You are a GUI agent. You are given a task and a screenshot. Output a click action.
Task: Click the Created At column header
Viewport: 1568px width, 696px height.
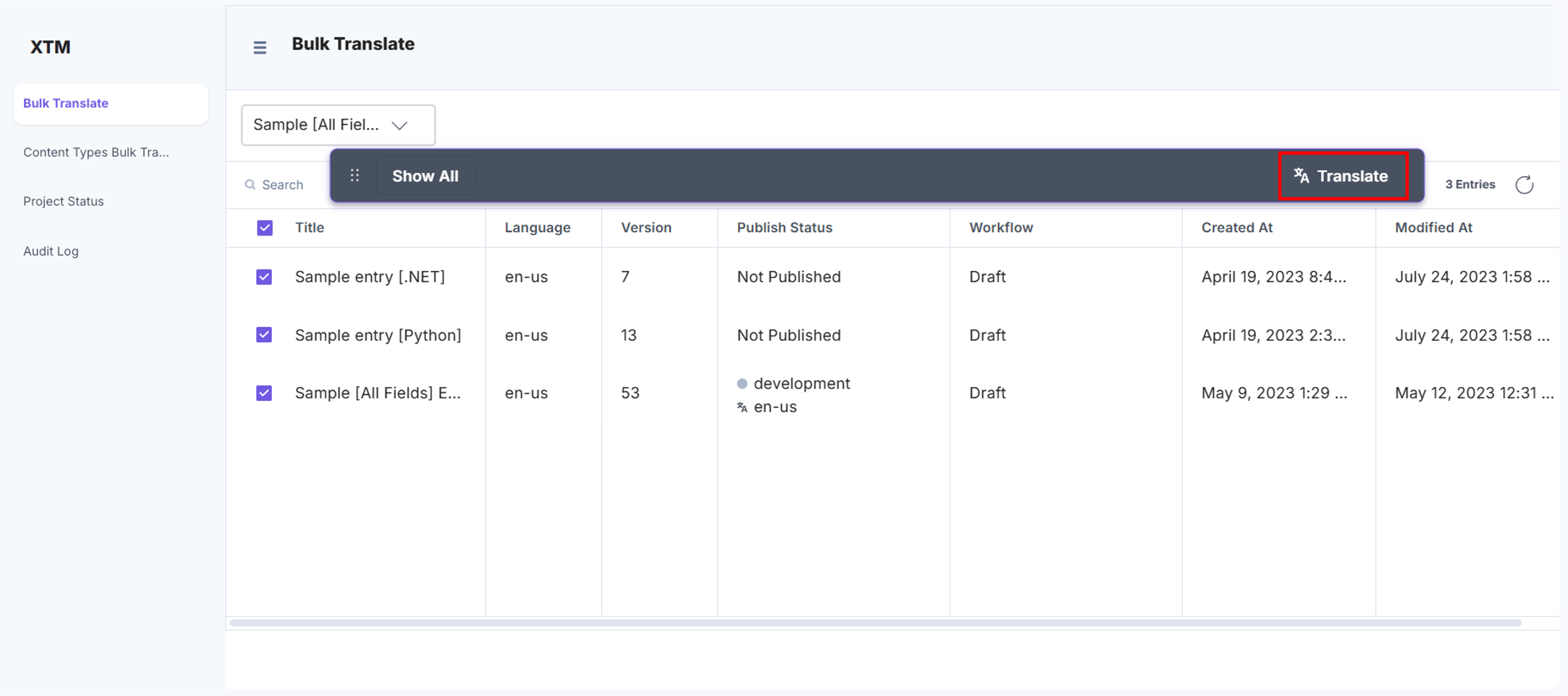(x=1237, y=228)
